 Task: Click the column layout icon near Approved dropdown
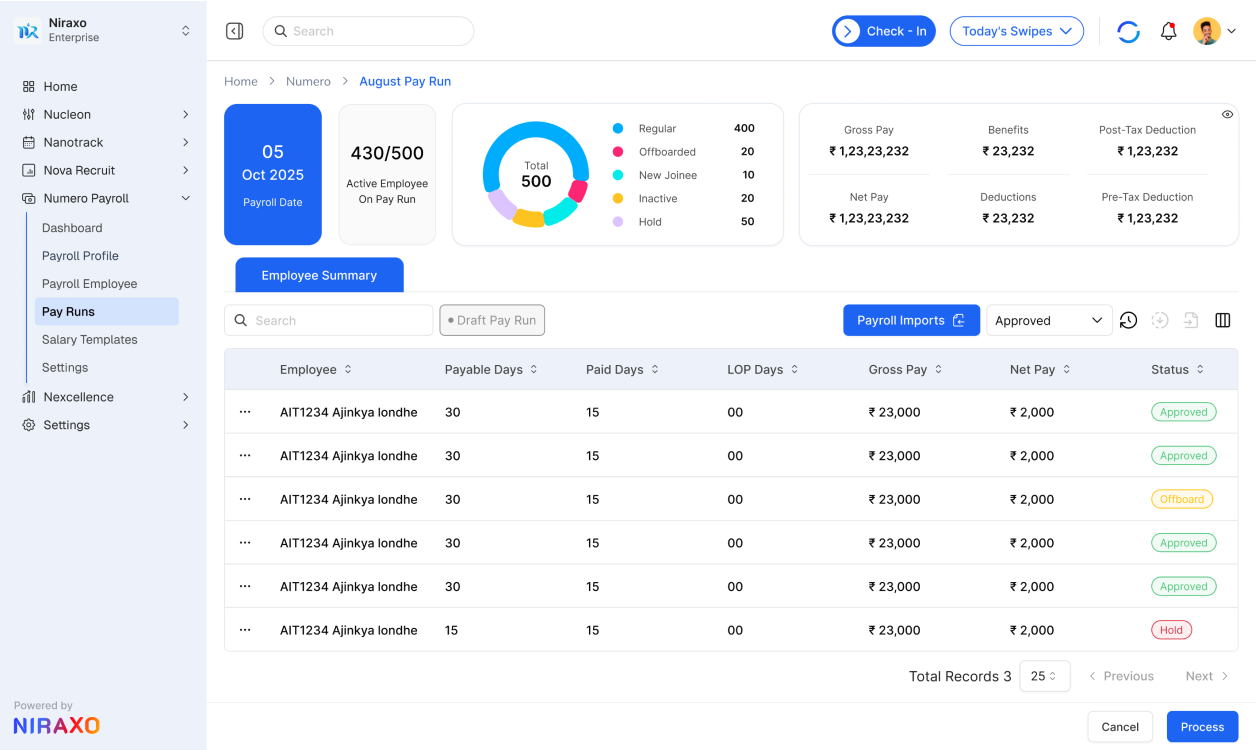[x=1222, y=320]
